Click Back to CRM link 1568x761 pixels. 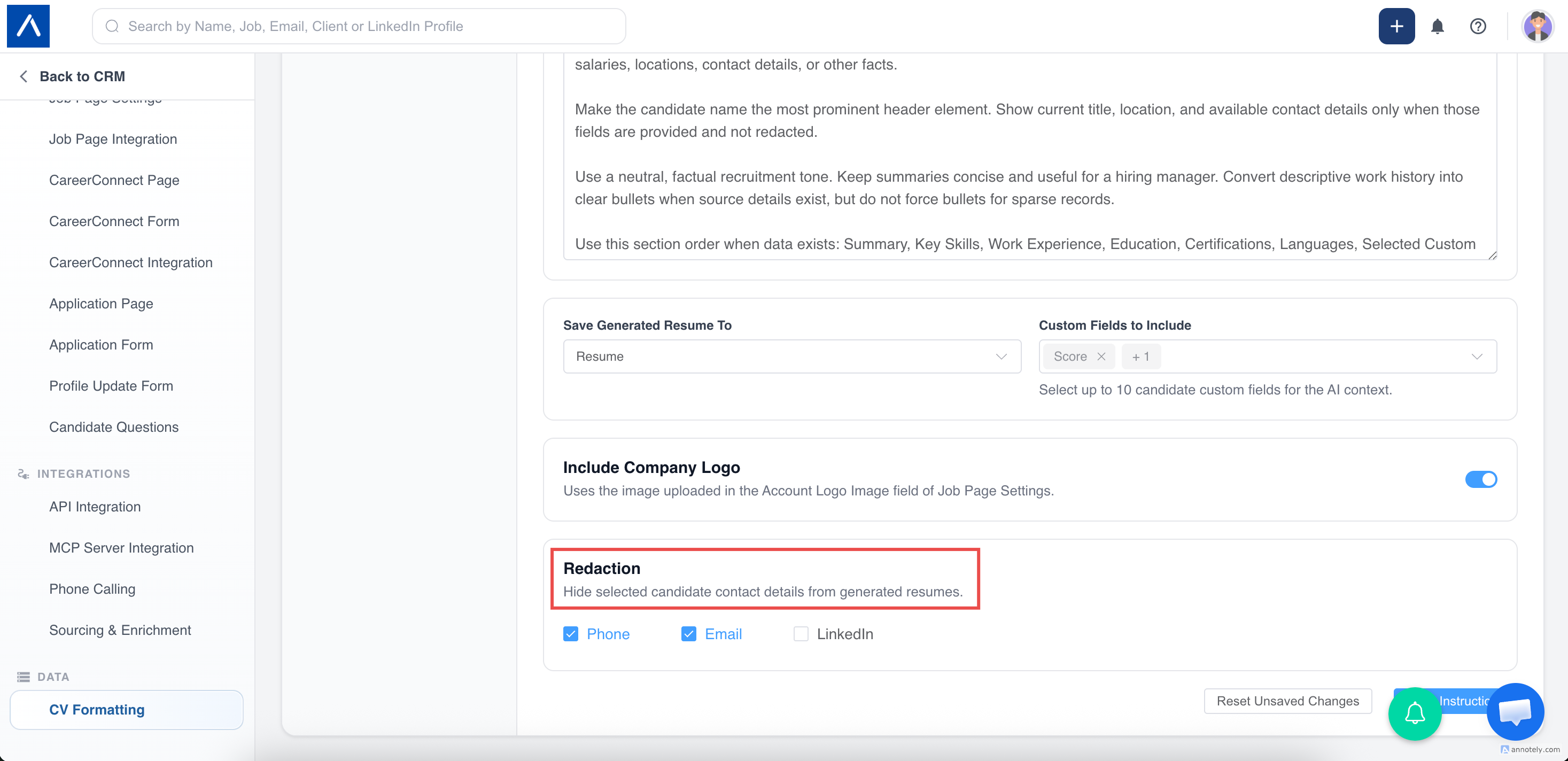coord(82,76)
